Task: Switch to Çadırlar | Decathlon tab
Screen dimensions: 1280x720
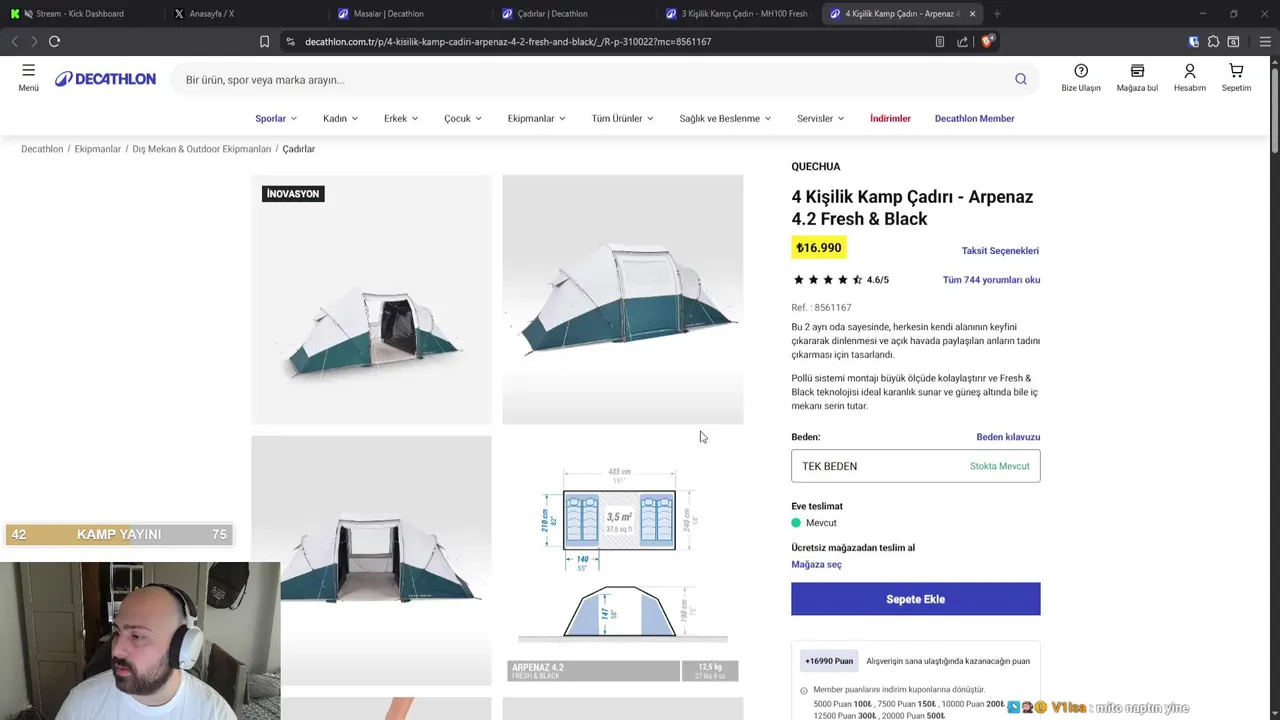Action: pos(574,14)
